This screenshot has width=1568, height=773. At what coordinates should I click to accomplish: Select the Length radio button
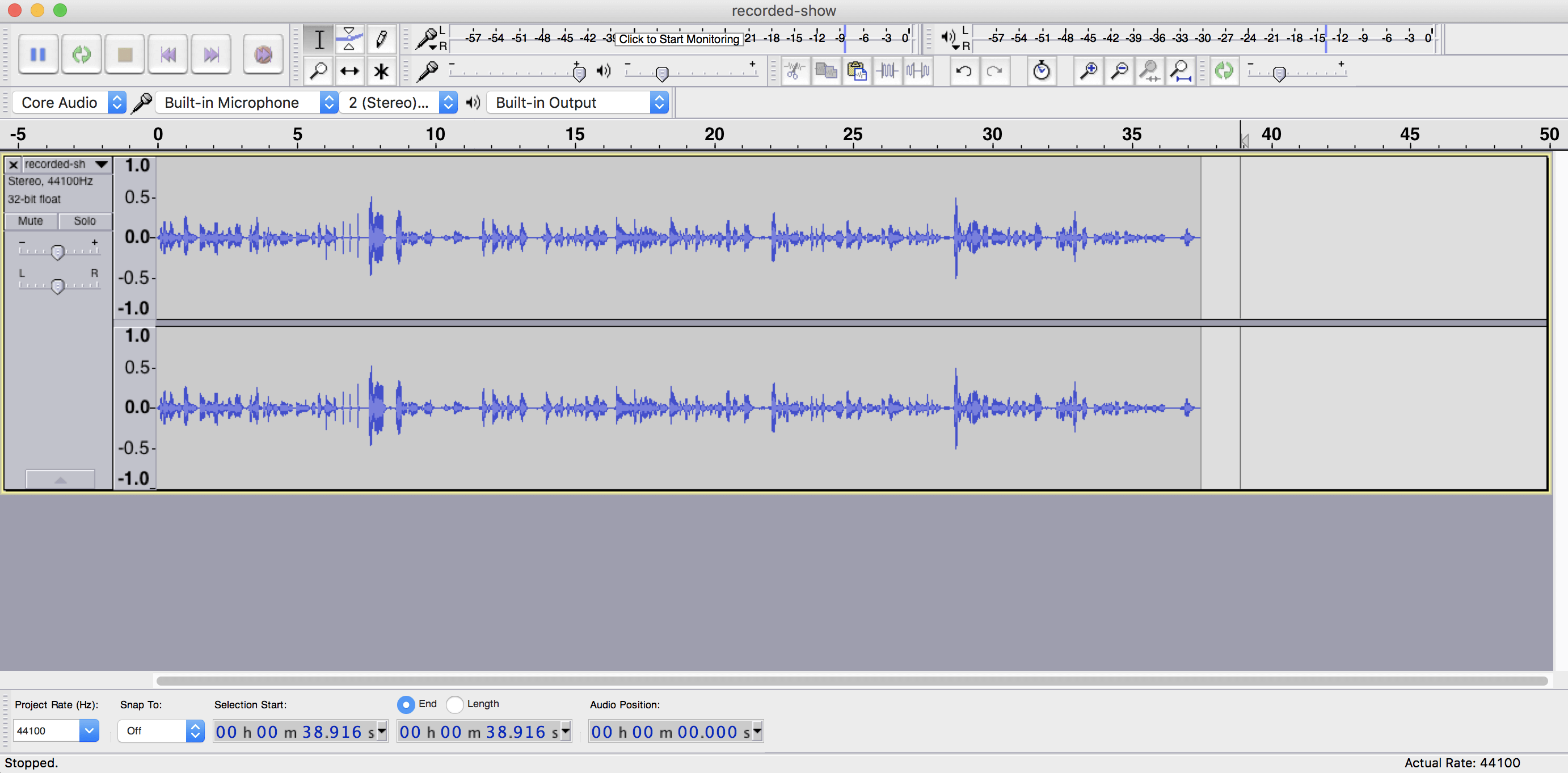pyautogui.click(x=455, y=704)
